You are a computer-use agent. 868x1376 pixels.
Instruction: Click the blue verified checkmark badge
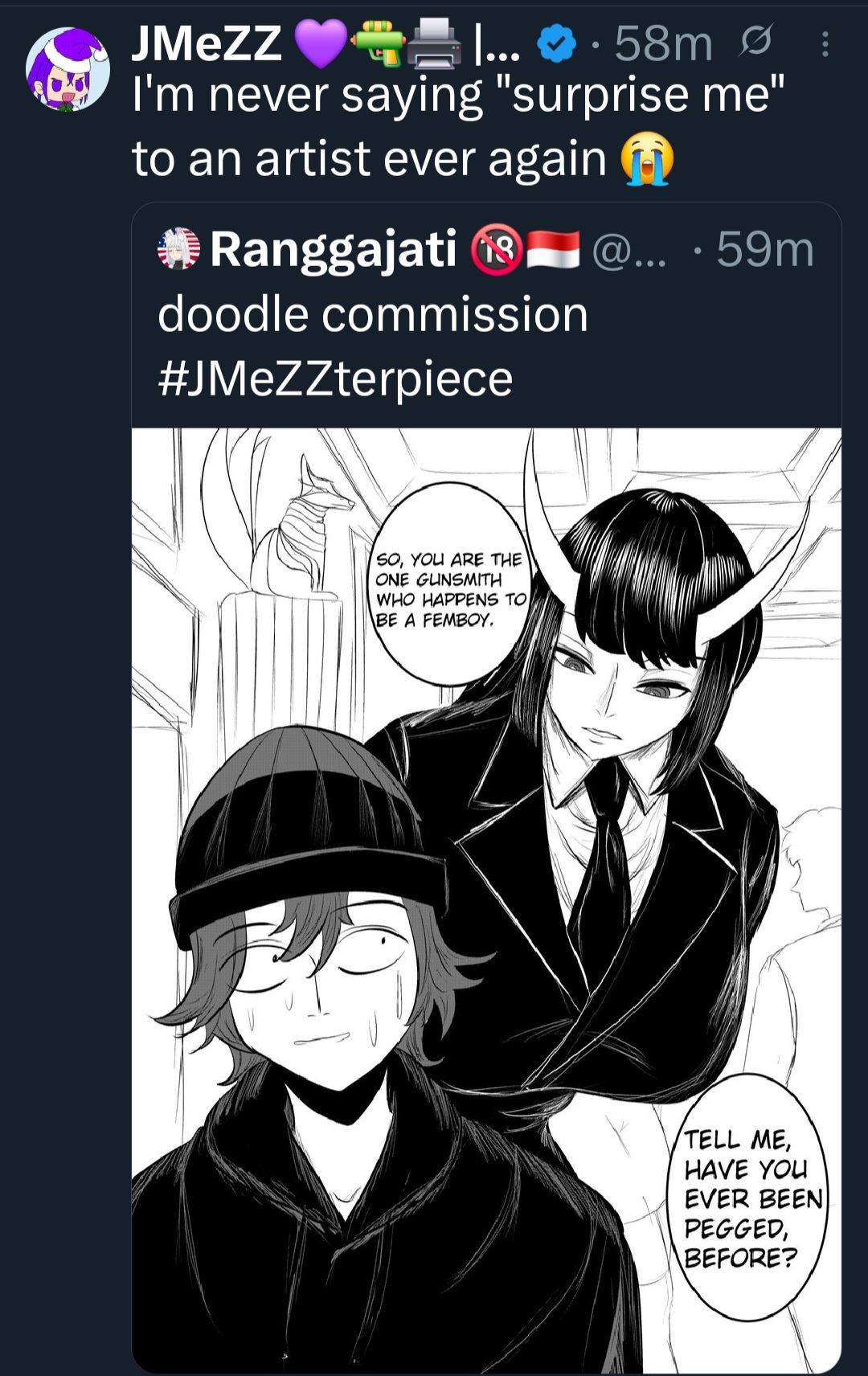click(x=556, y=44)
